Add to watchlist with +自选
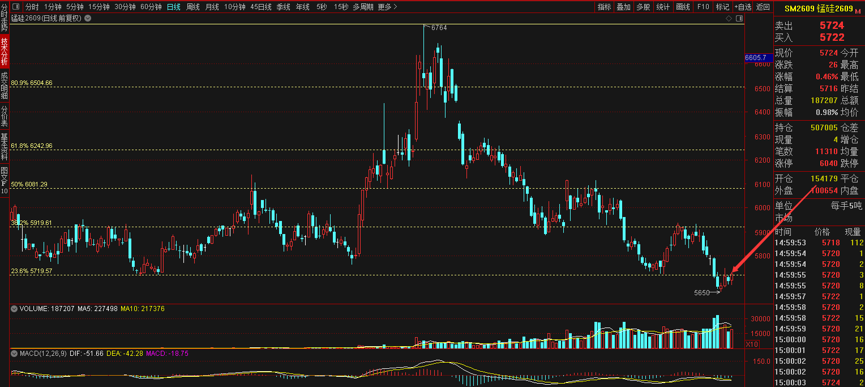The width and height of the screenshot is (865, 387). (743, 7)
